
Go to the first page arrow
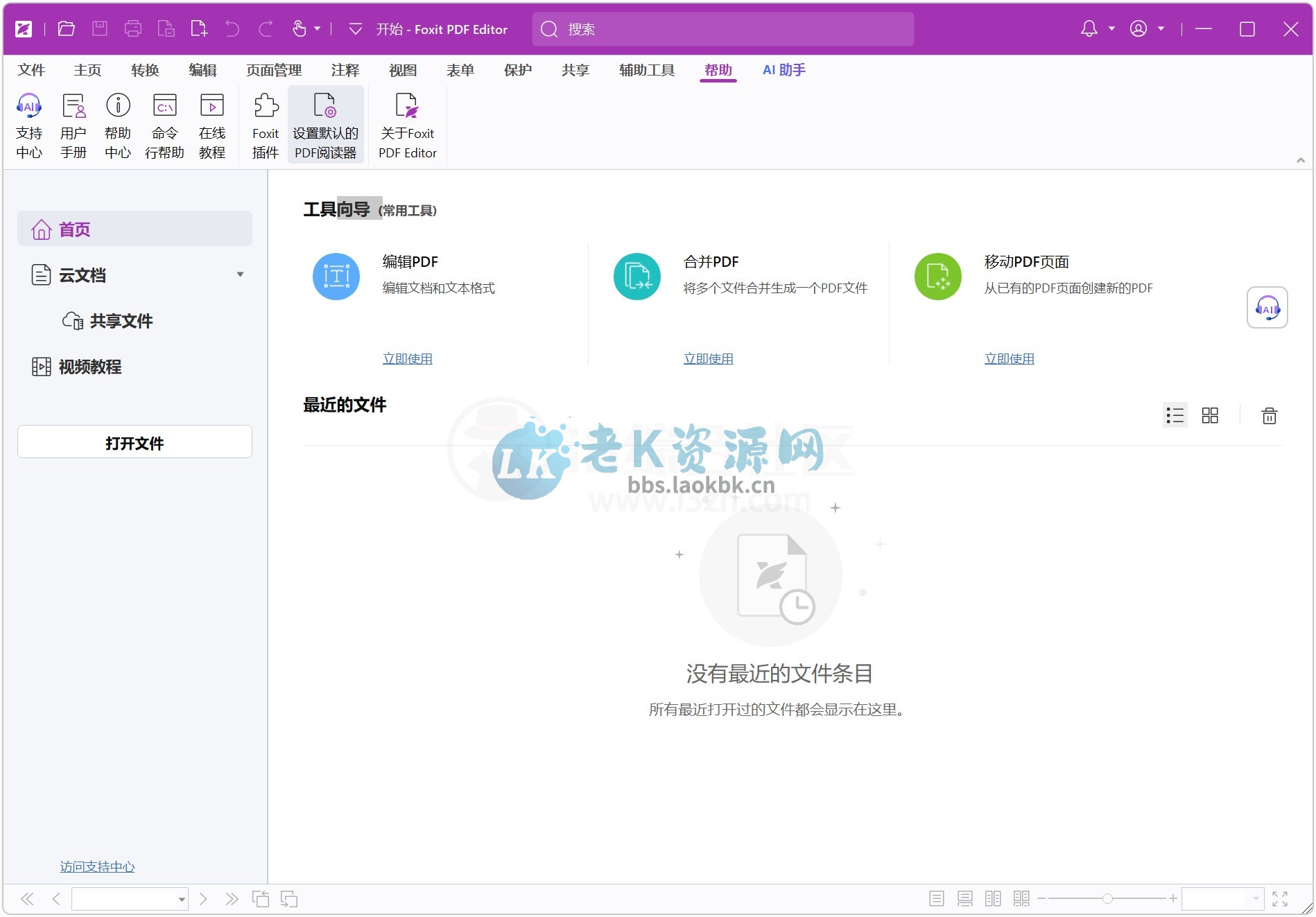27,899
